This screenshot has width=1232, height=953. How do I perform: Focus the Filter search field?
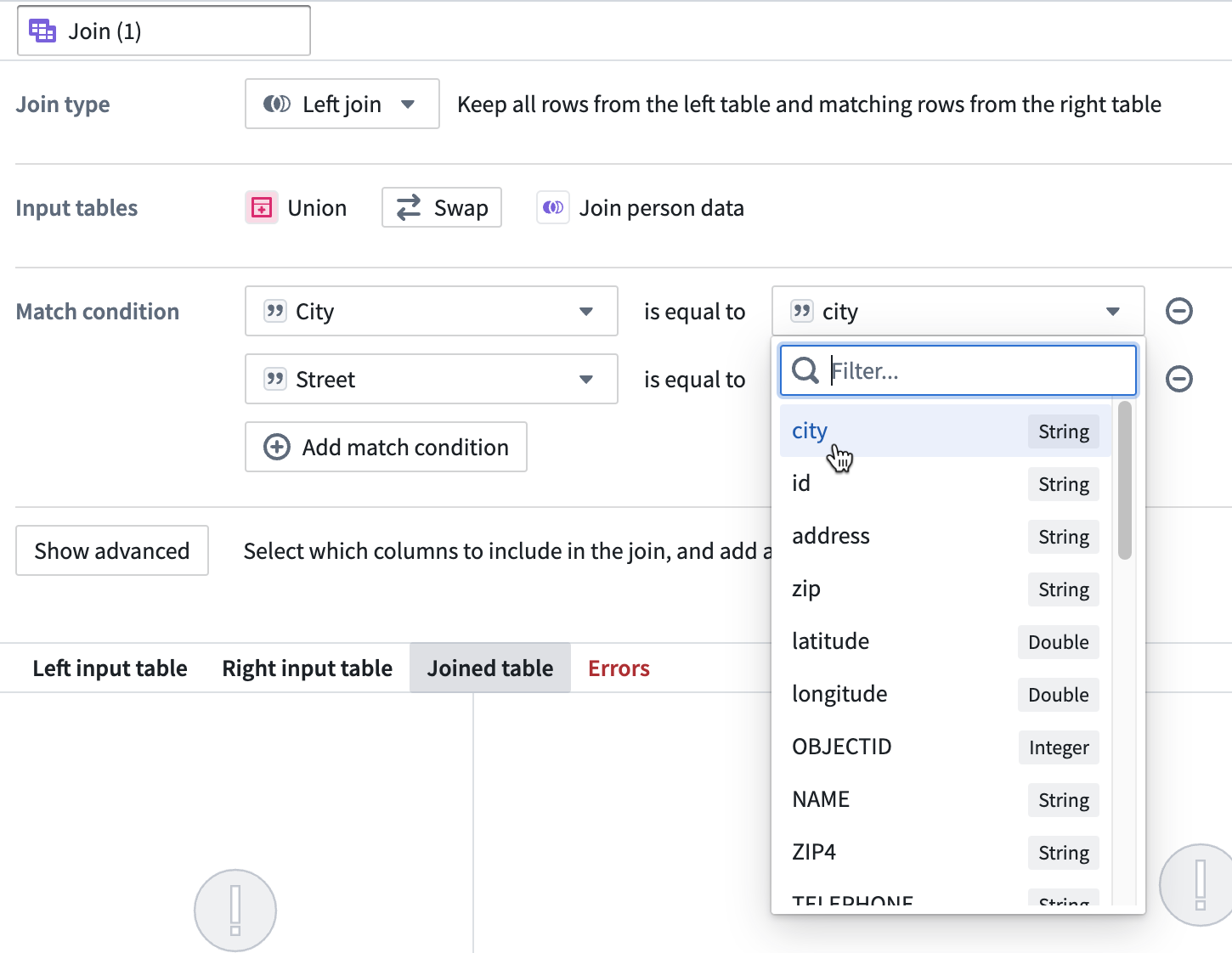pos(958,370)
